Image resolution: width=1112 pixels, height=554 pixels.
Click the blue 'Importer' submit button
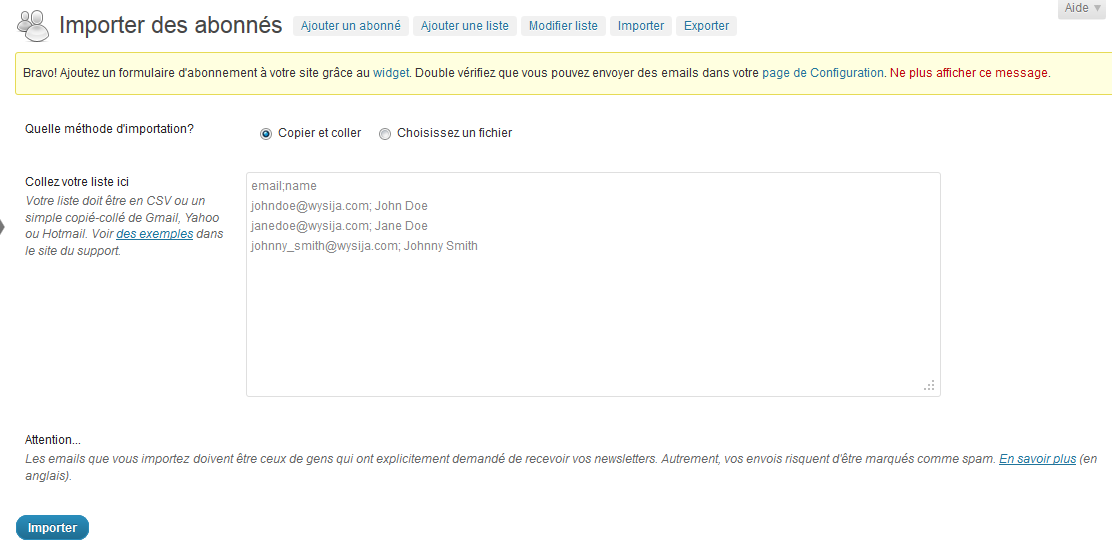click(52, 528)
